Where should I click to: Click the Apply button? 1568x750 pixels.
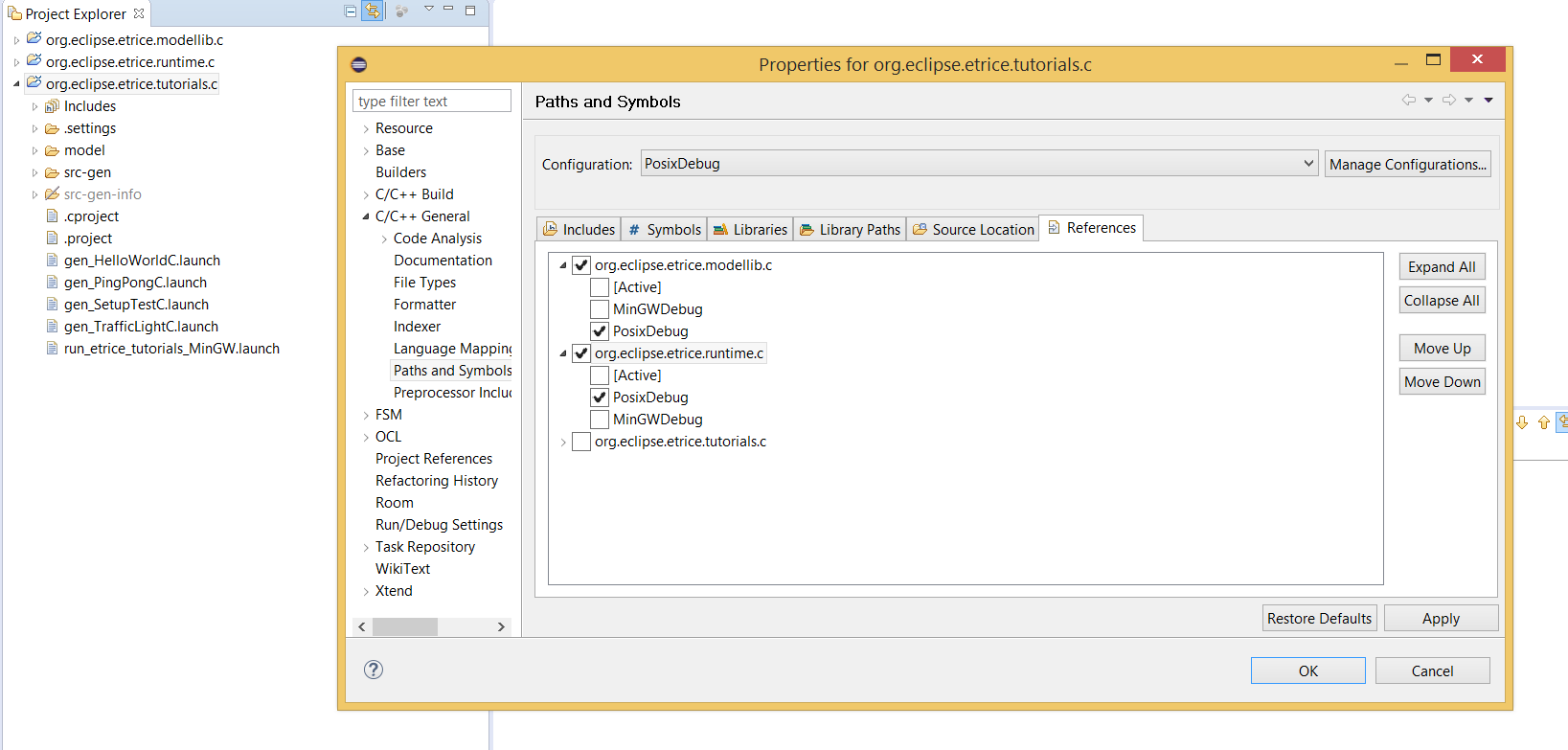tap(1441, 618)
